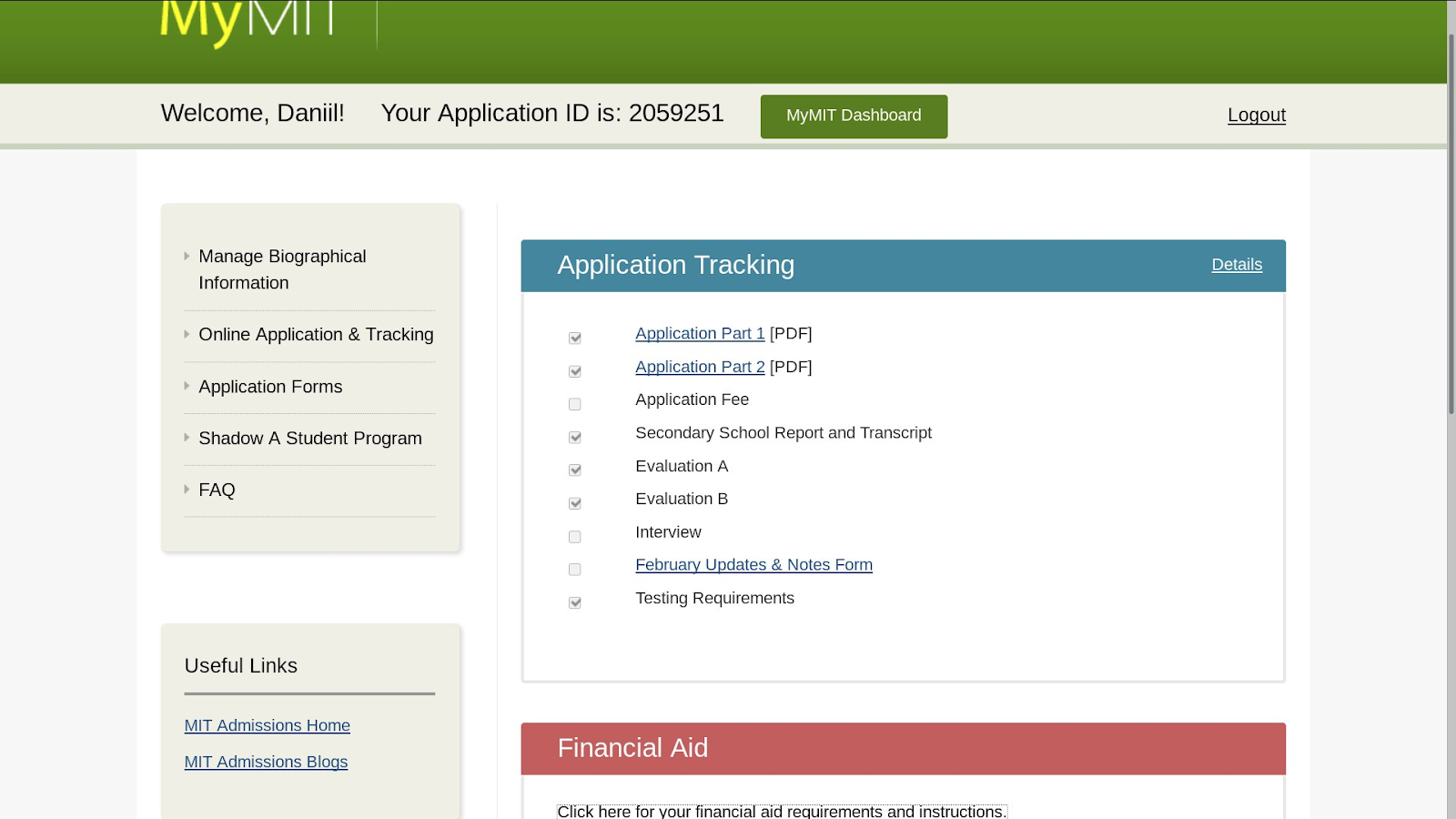Open February Updates & Notes Form link
Image resolution: width=1456 pixels, height=819 pixels.
click(753, 565)
